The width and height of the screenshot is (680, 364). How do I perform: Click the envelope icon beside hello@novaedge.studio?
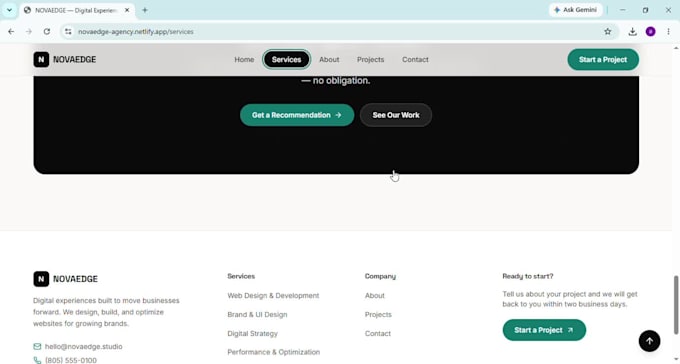pos(37,346)
